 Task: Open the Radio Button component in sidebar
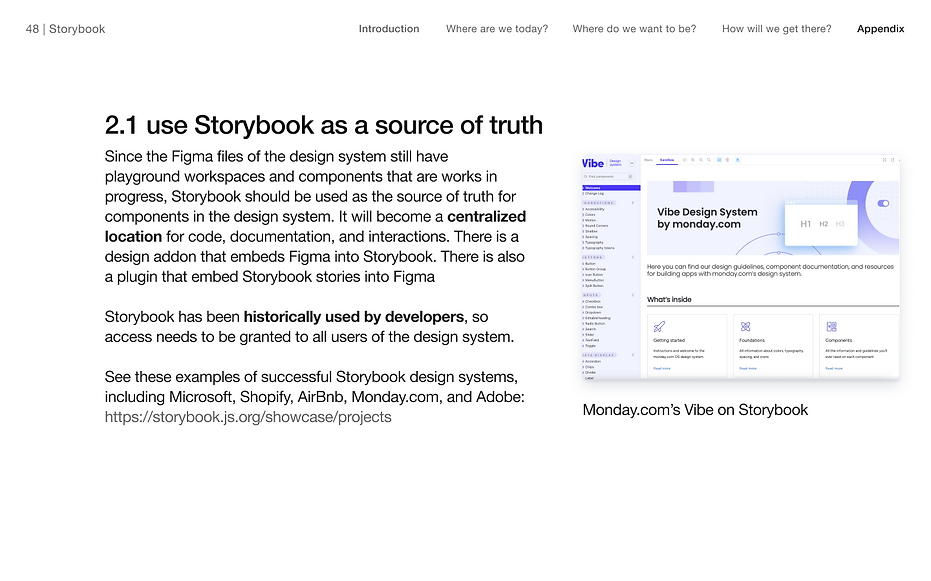595,323
